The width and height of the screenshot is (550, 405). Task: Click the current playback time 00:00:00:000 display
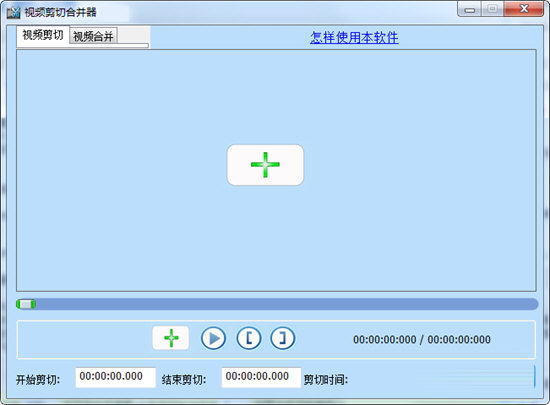tap(384, 339)
